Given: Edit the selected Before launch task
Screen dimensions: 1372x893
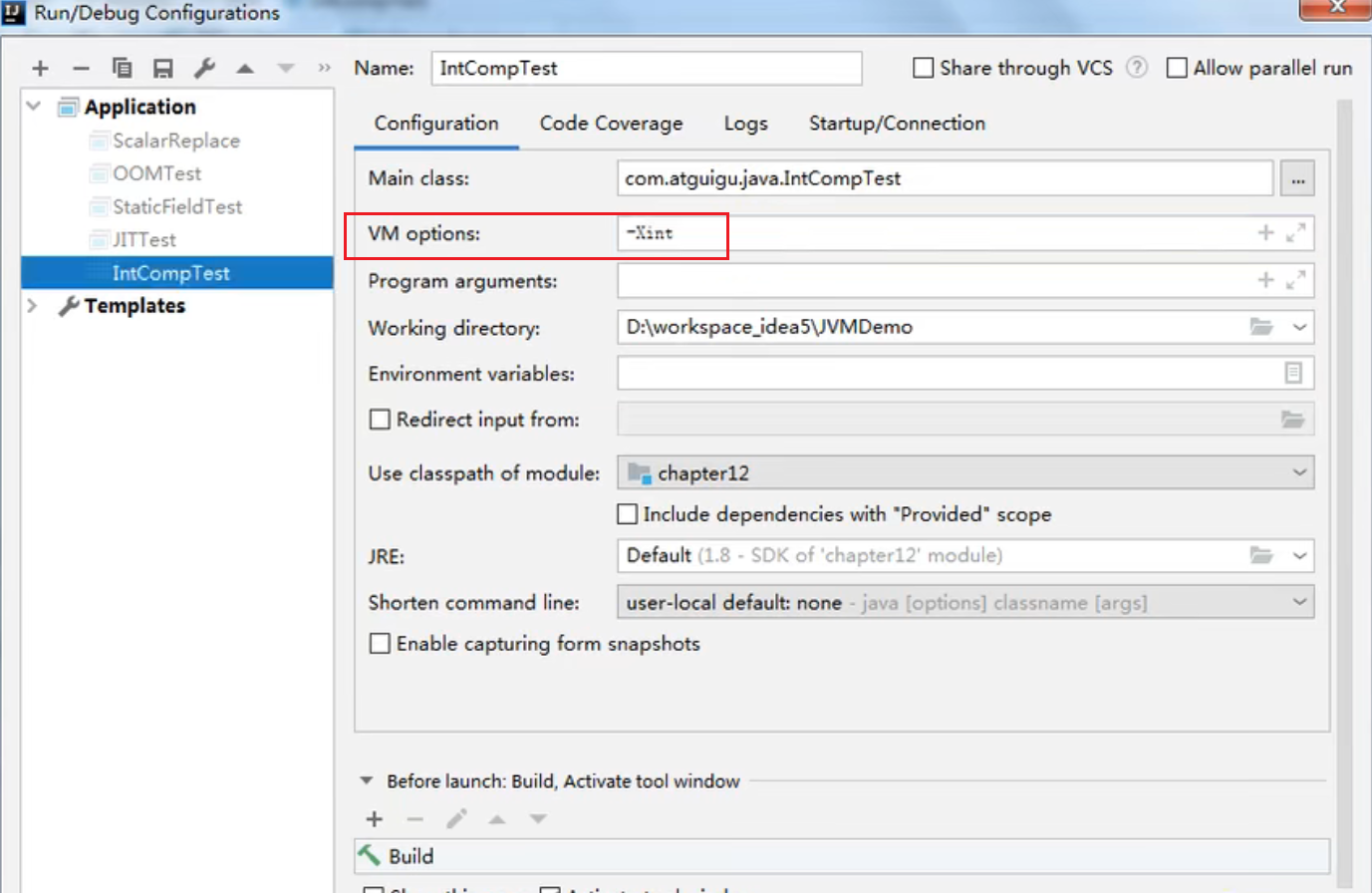Looking at the screenshot, I should 456,819.
